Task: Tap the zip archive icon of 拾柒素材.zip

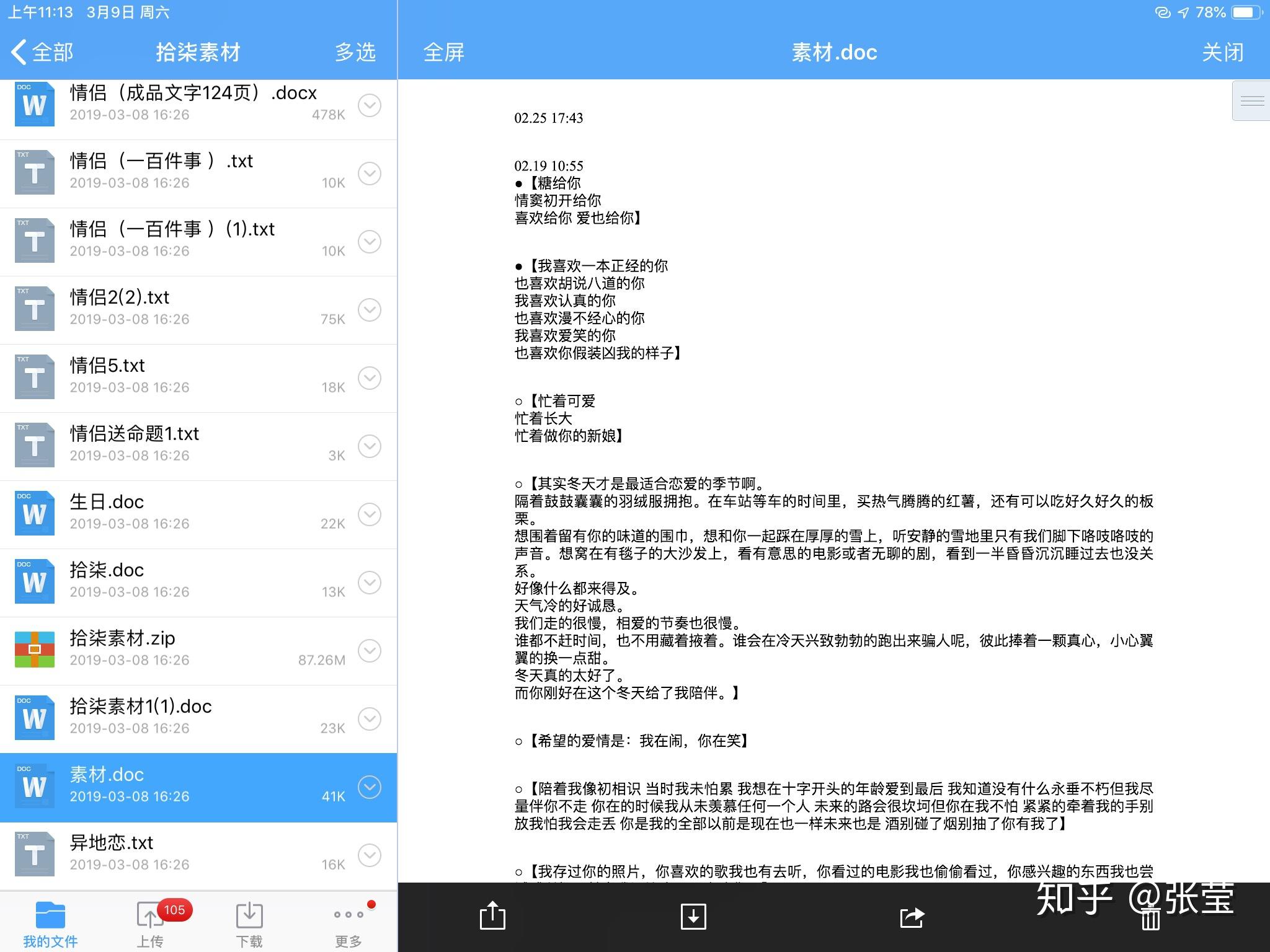Action: pyautogui.click(x=35, y=650)
